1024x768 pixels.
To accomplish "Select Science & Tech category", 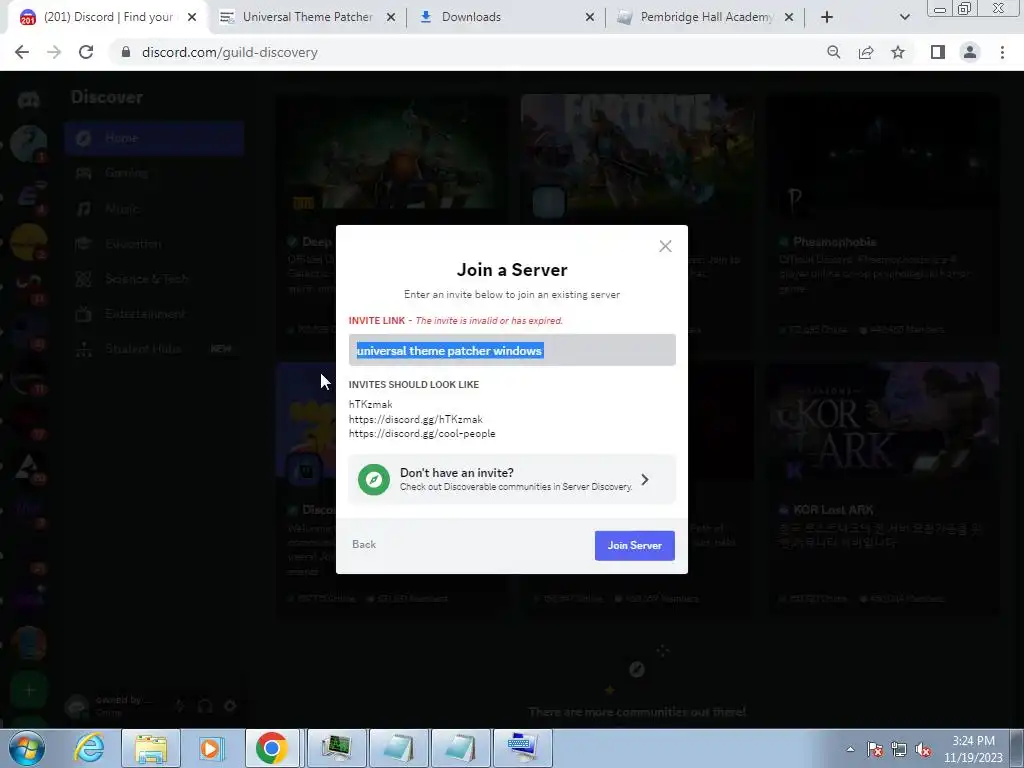I will point(154,279).
